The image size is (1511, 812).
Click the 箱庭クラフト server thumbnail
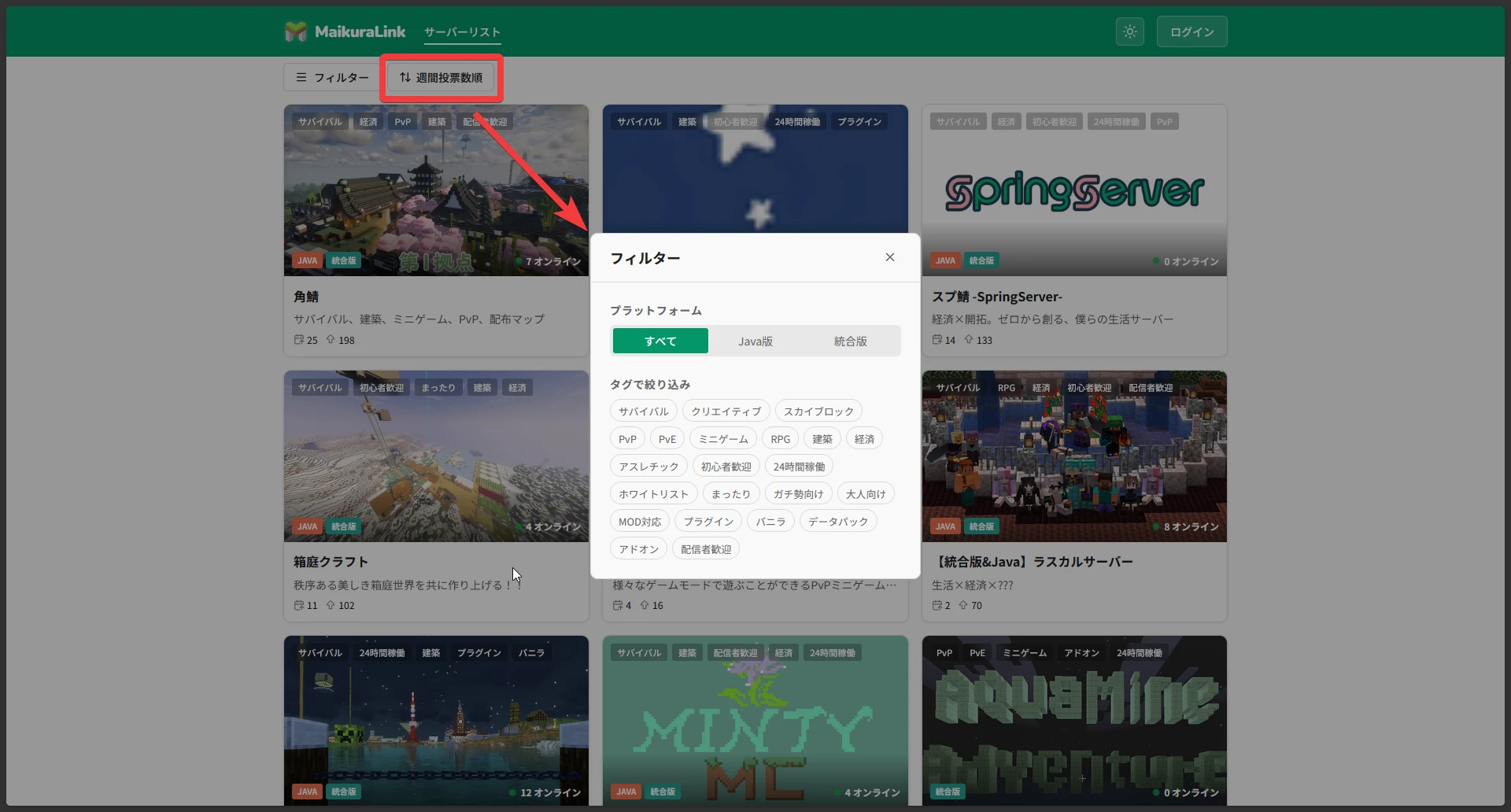coord(435,456)
